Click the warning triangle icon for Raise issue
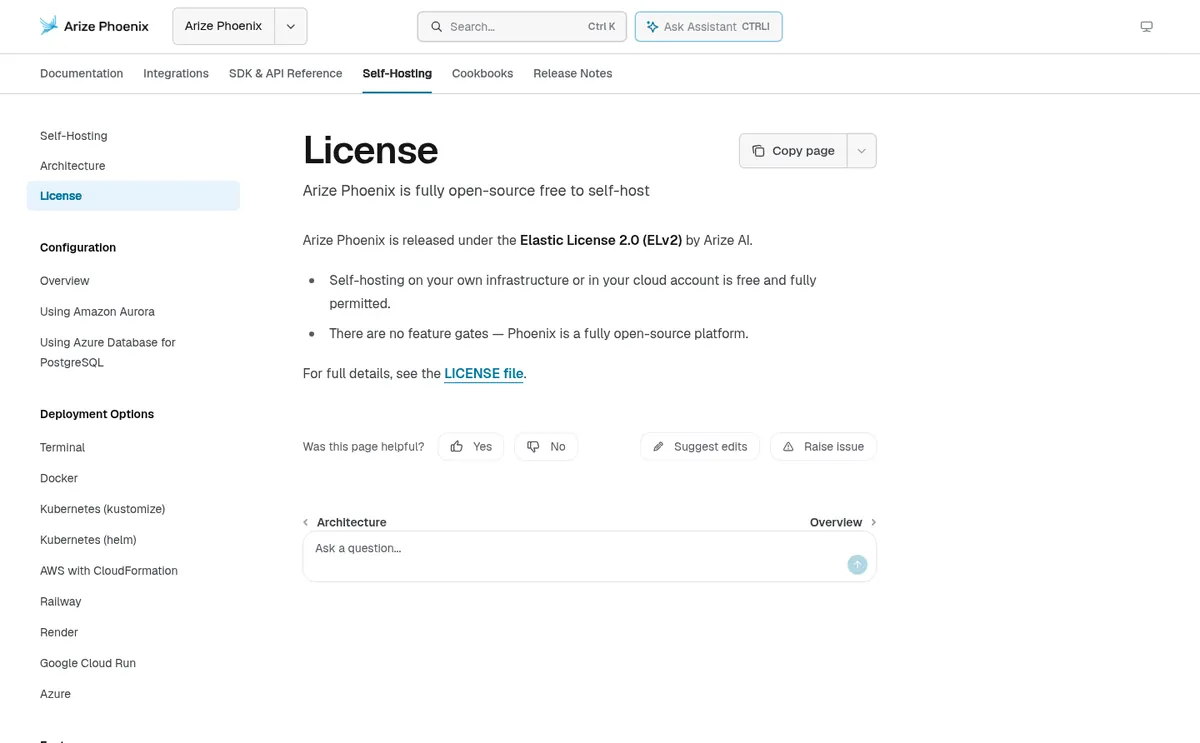Image resolution: width=1200 pixels, height=743 pixels. pyautogui.click(x=788, y=447)
